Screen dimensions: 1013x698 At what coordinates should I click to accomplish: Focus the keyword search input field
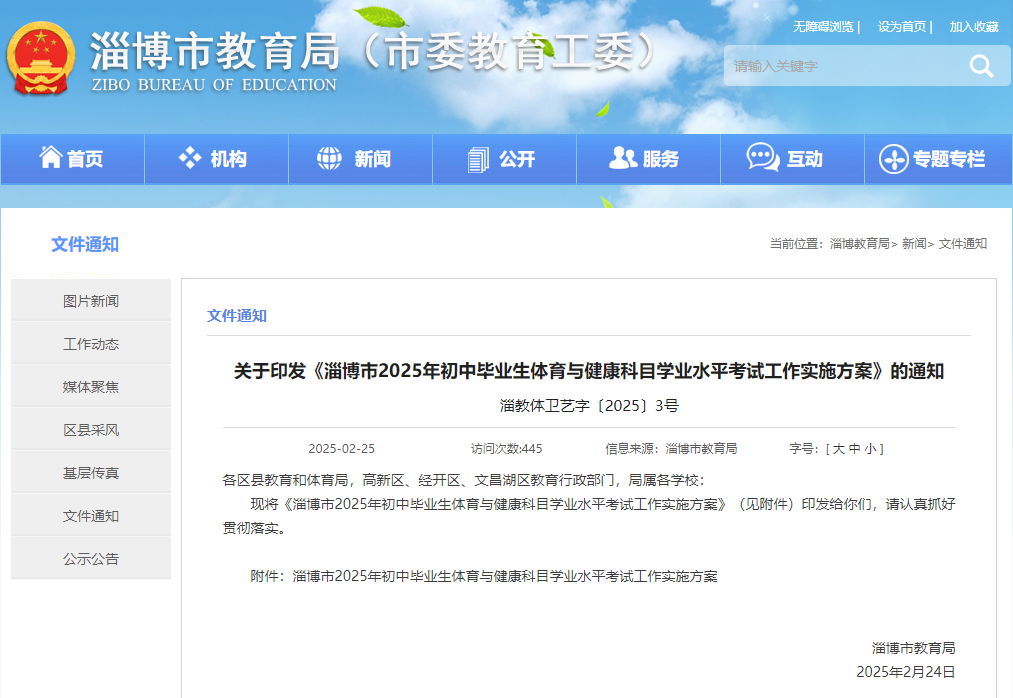pos(840,67)
